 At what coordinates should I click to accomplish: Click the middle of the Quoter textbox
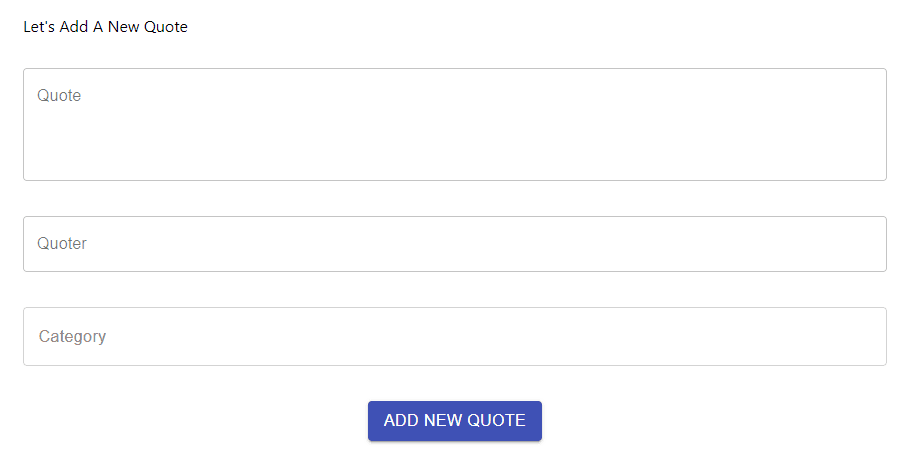[454, 244]
